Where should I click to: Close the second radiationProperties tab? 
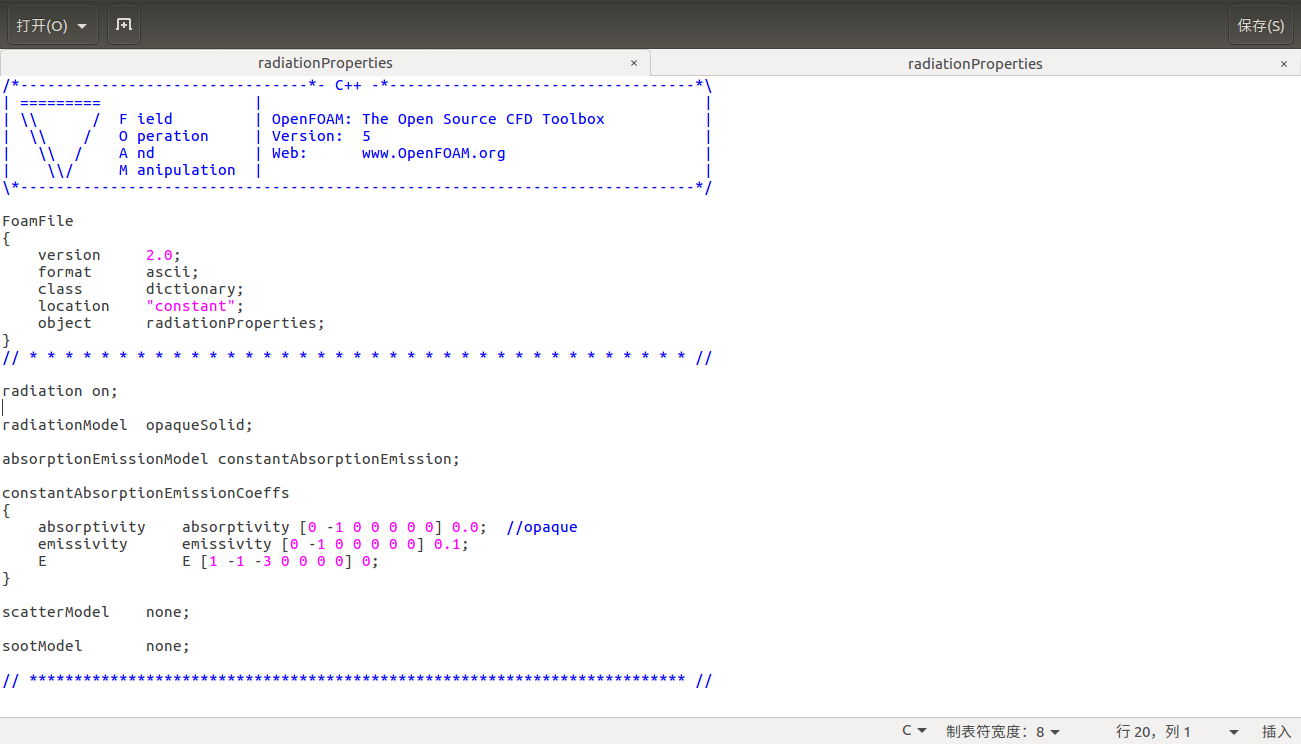click(x=1284, y=63)
